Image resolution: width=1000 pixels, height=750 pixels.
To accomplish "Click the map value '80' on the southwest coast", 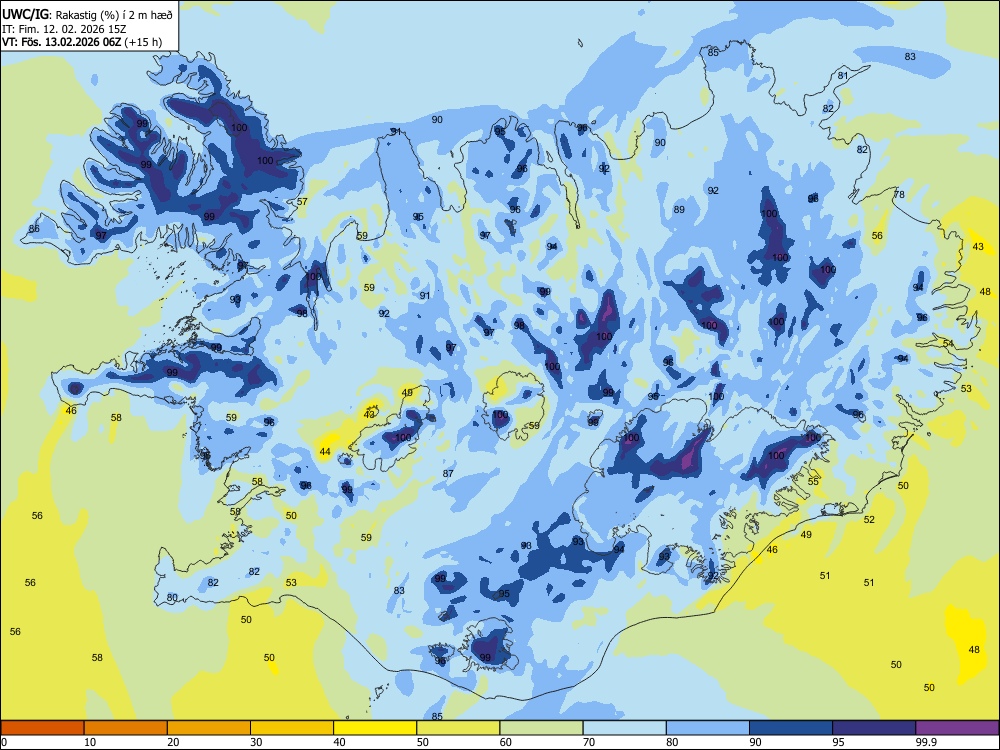I will coord(172,598).
